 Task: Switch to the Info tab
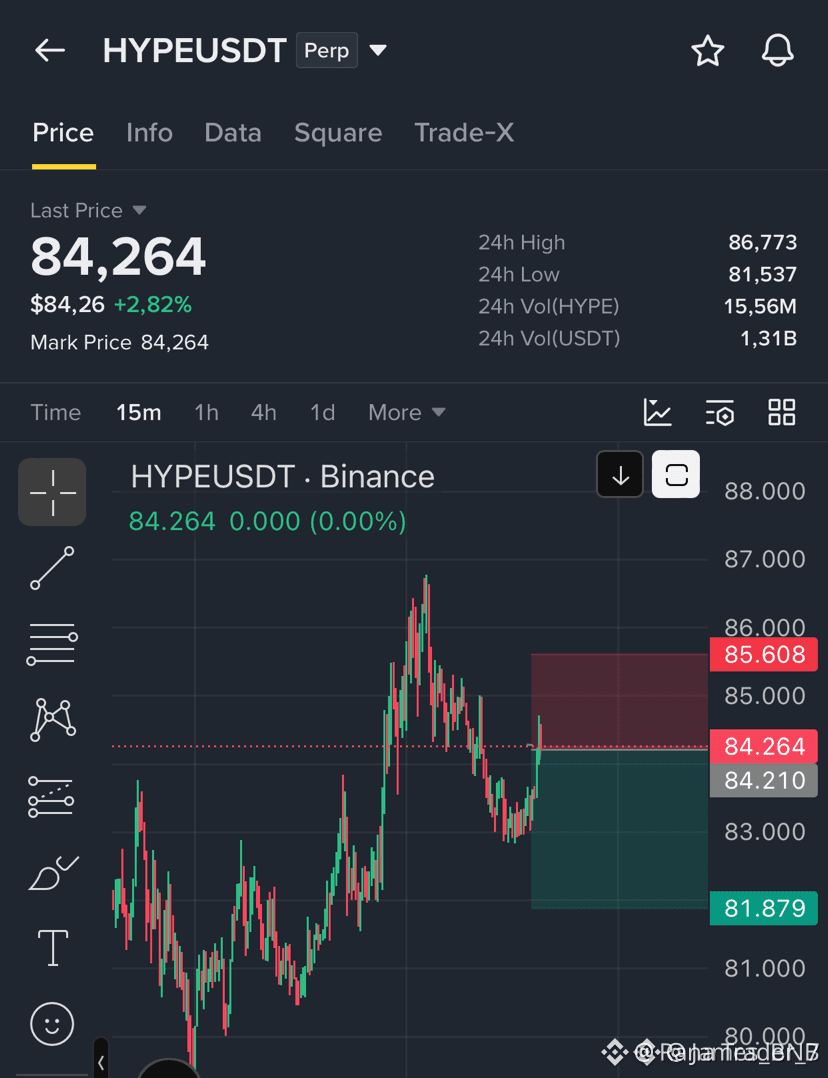click(149, 133)
